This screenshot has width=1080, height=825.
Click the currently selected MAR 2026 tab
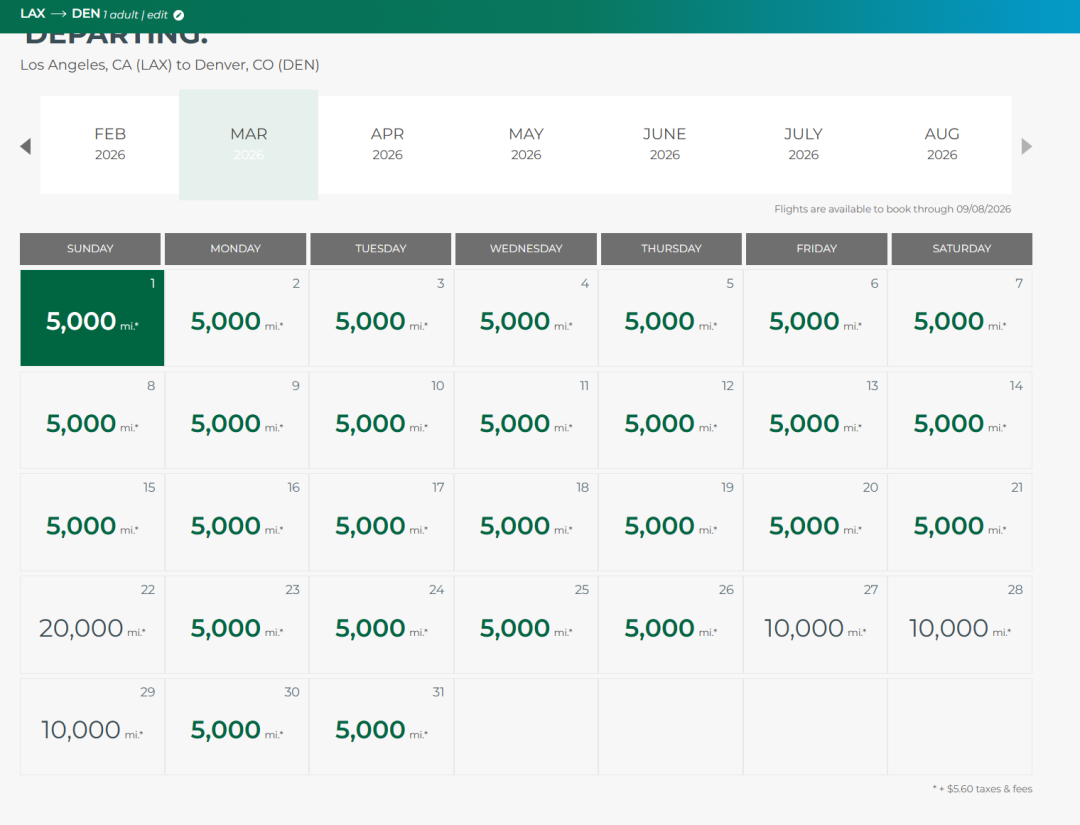(x=249, y=144)
